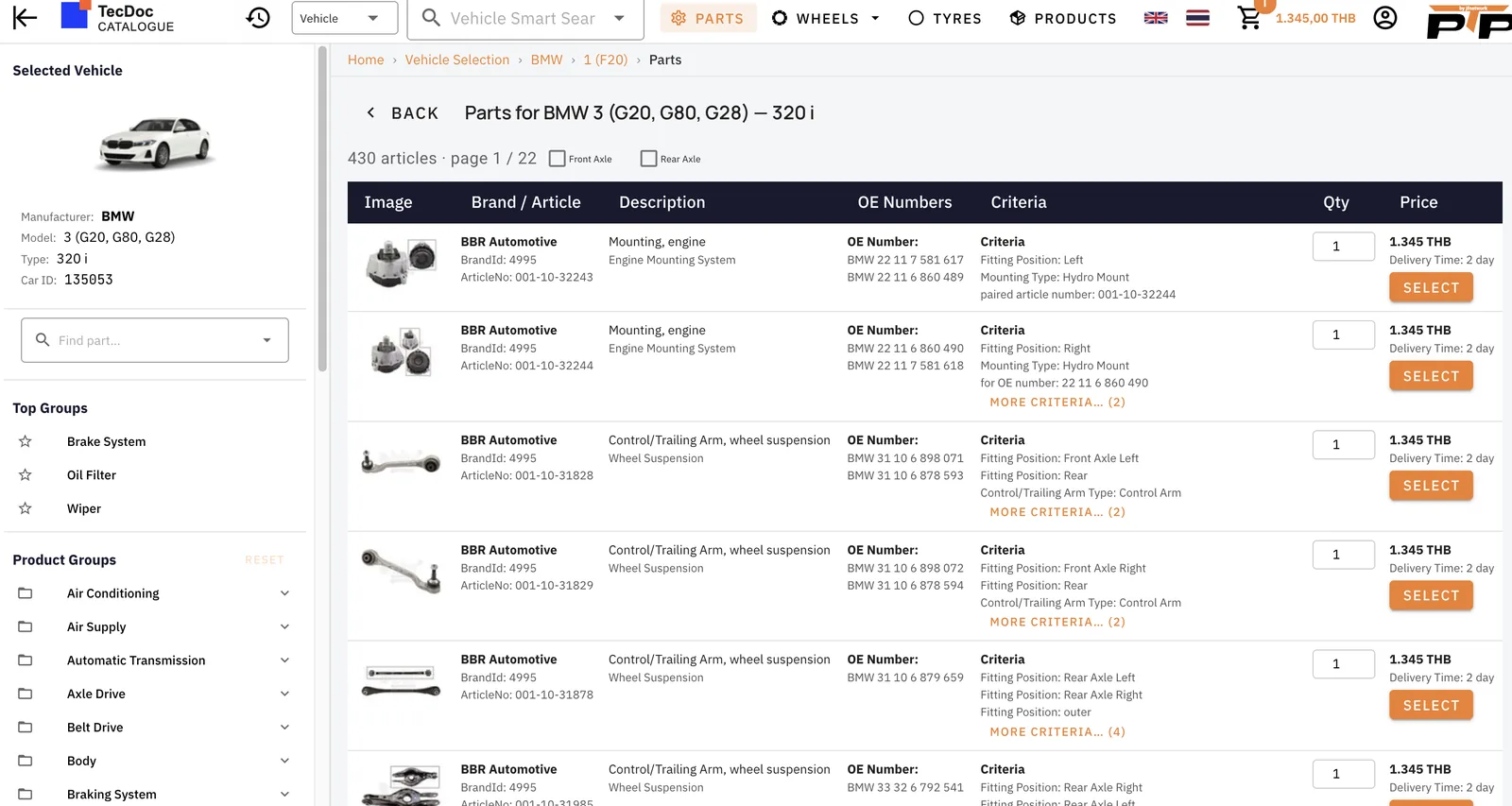Collapse sidebar with the back-arrow icon
Image resolution: width=1512 pixels, height=806 pixels.
26,18
